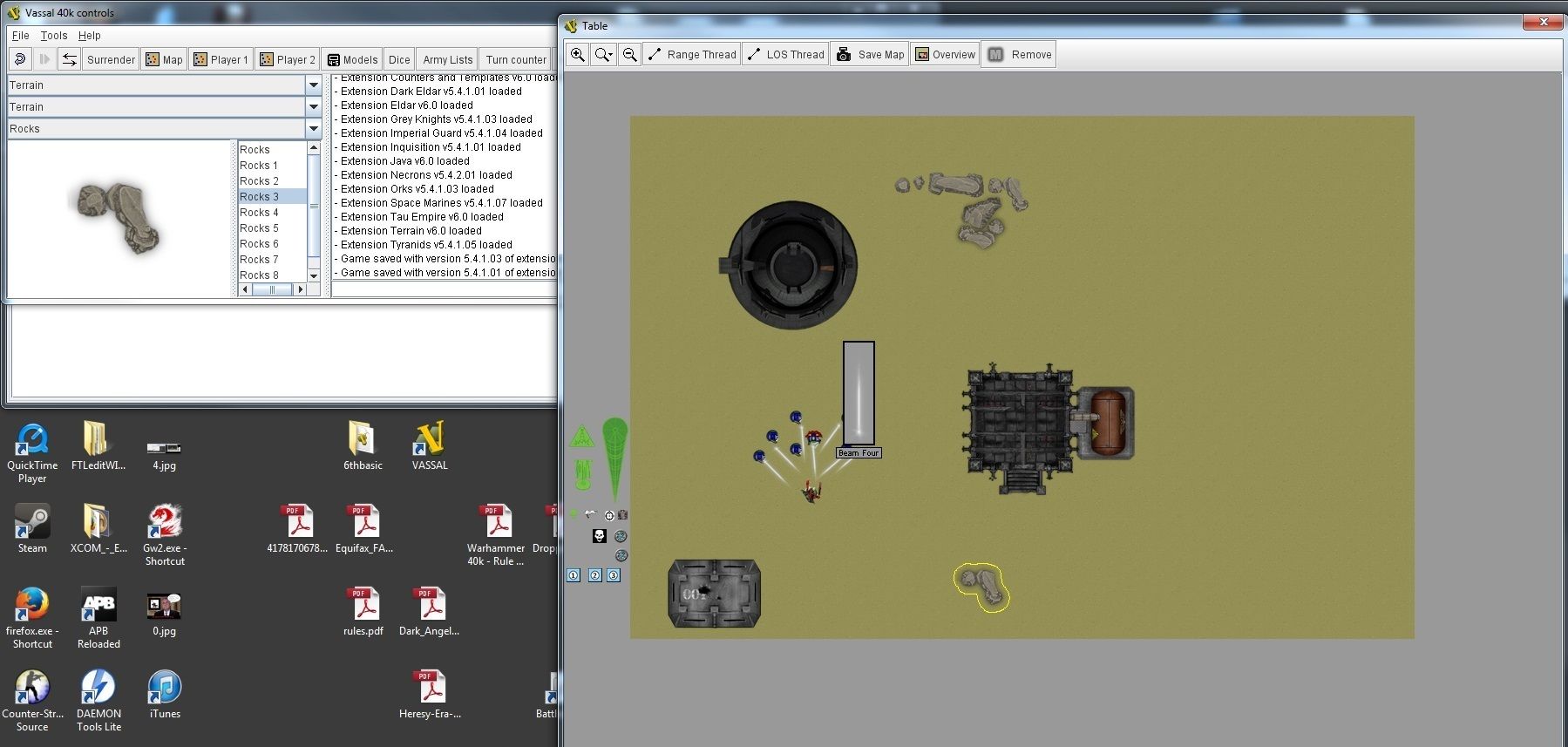This screenshot has width=1568, height=747.
Task: Select 'Rocks 1' in the piece list
Action: (272, 165)
